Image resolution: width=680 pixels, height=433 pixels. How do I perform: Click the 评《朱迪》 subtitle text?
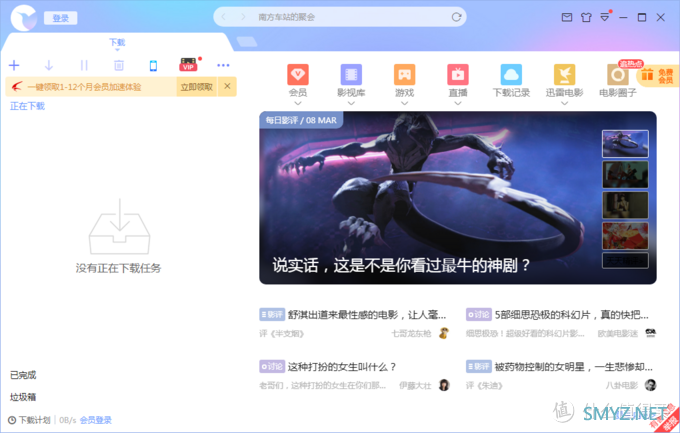point(484,386)
